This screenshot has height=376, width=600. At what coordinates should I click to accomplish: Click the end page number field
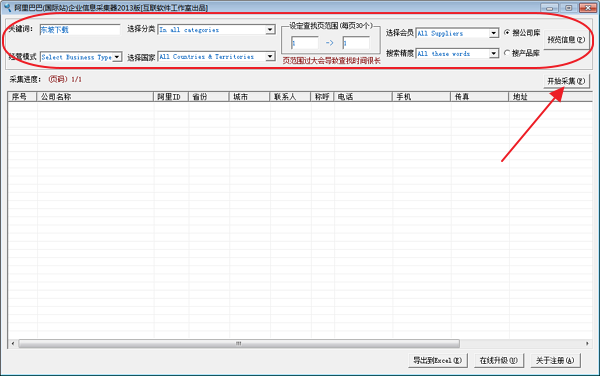click(x=356, y=43)
